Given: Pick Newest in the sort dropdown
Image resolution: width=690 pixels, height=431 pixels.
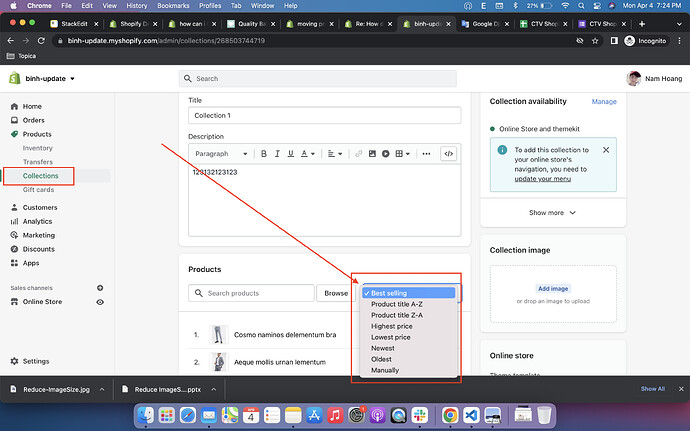Looking at the screenshot, I should pos(387,348).
